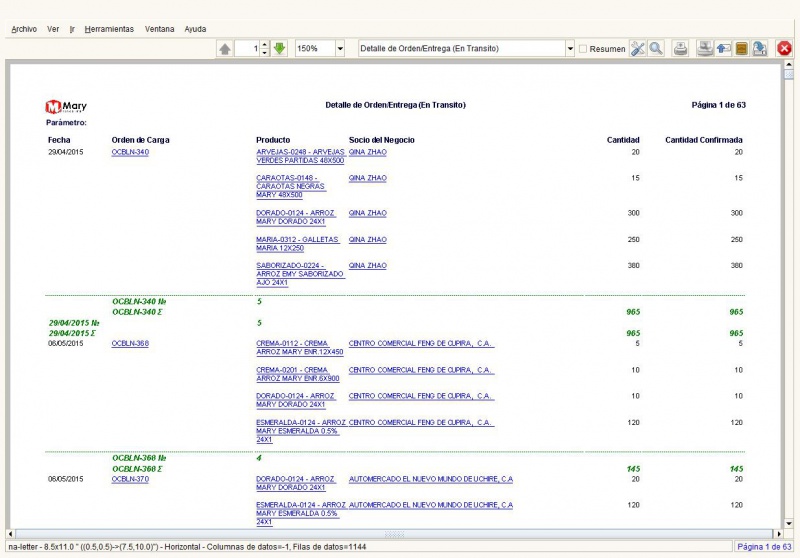Click the OCBLN-340 order link
This screenshot has width=800, height=558.
pos(130,152)
